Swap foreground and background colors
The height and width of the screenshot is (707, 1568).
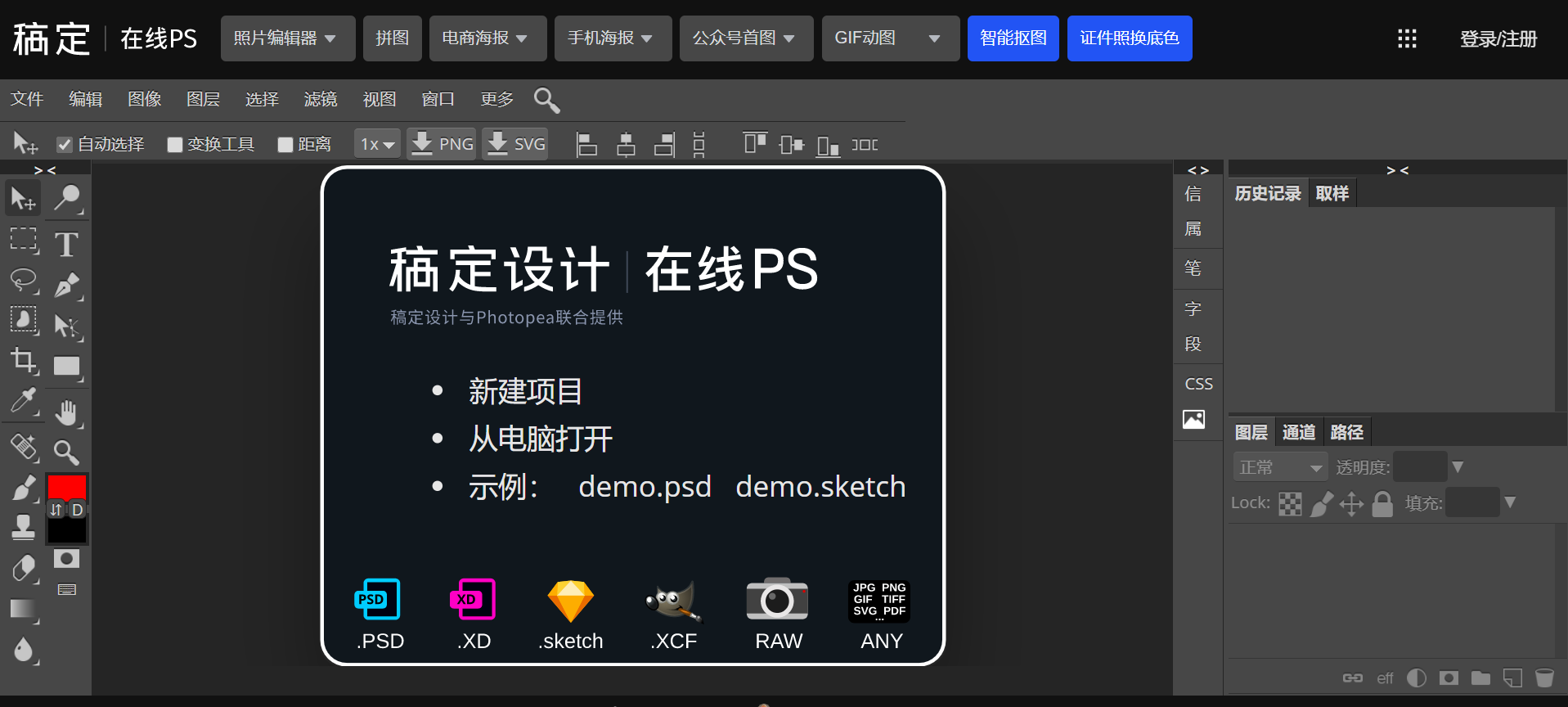click(x=56, y=510)
